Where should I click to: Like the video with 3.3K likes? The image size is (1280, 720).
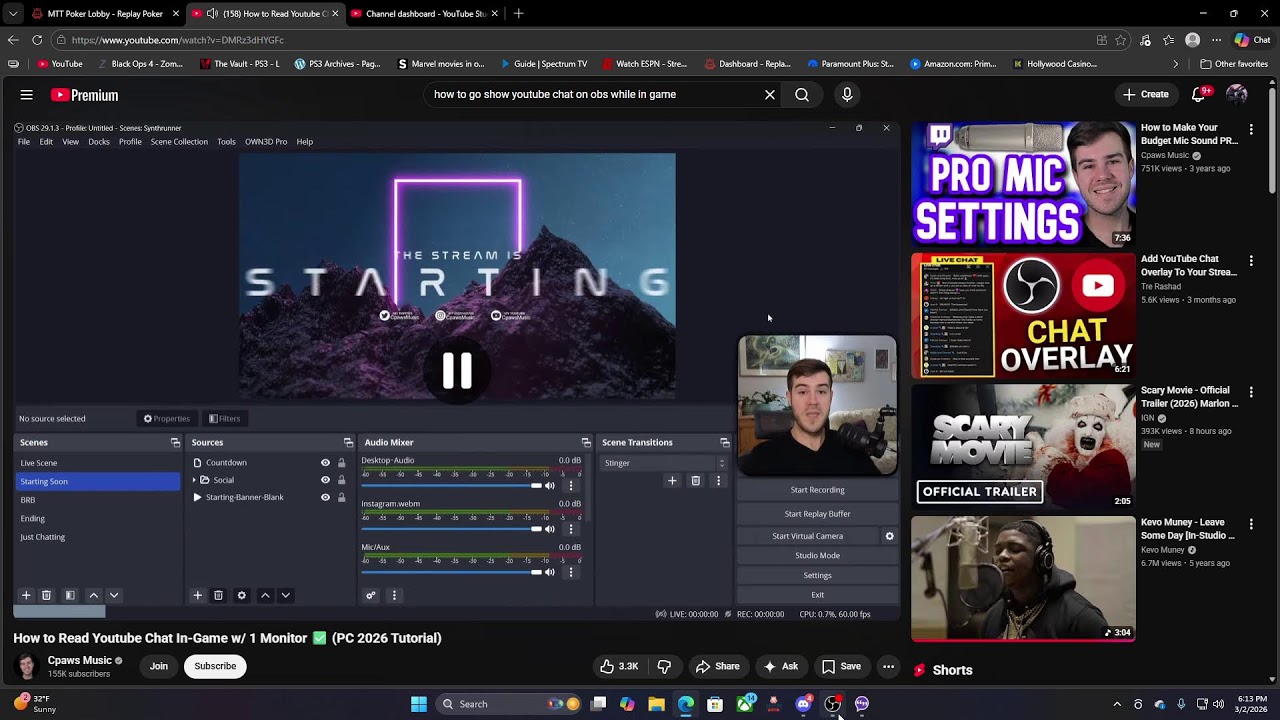619,666
